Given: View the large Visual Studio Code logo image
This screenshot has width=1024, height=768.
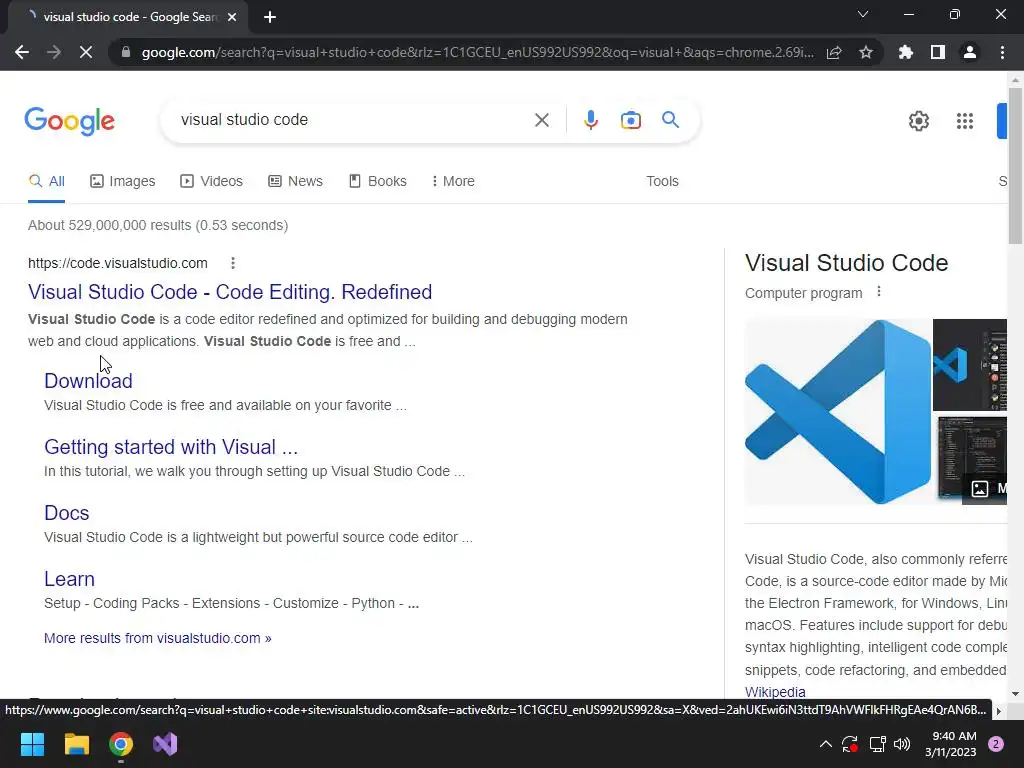Looking at the screenshot, I should pyautogui.click(x=838, y=411).
